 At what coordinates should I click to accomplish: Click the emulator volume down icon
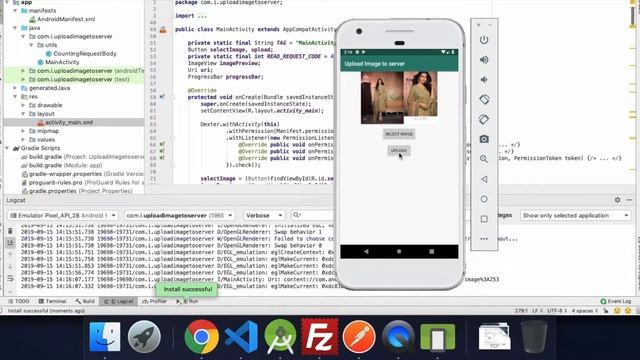click(484, 80)
